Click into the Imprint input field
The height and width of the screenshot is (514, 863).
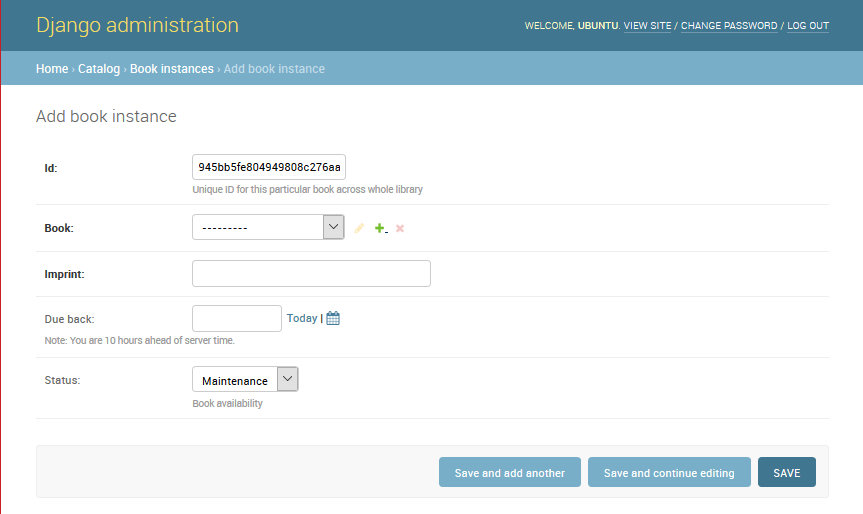[x=311, y=273]
